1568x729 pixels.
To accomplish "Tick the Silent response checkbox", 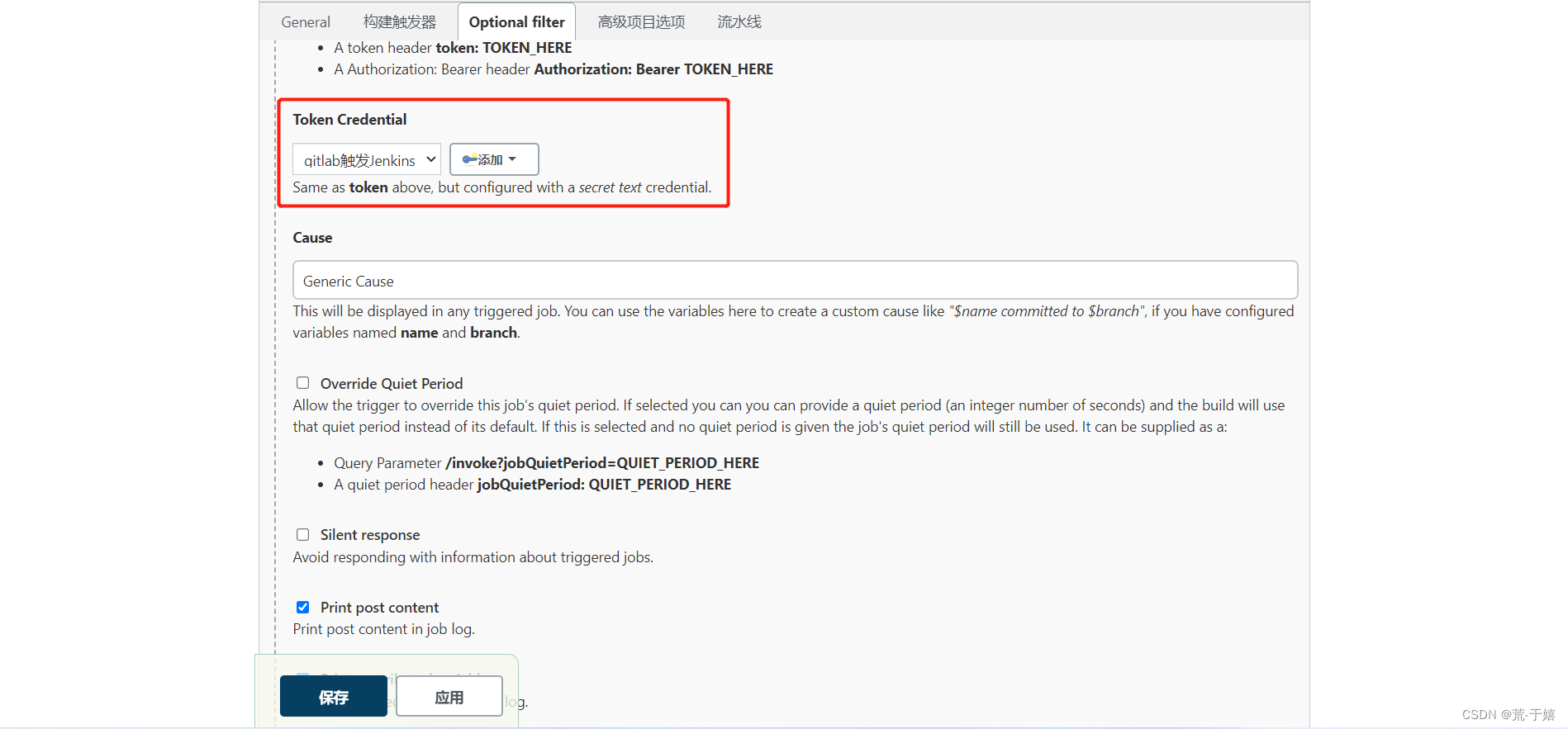I will [303, 535].
